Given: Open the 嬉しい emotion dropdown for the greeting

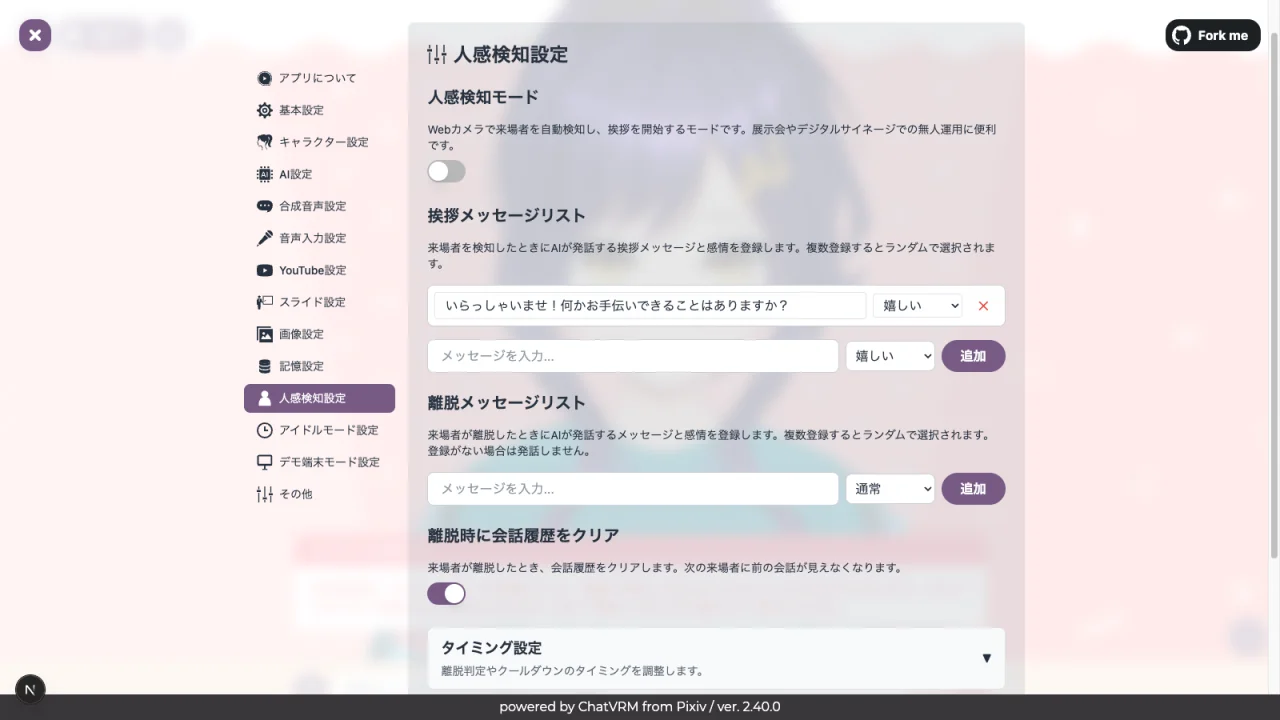Looking at the screenshot, I should point(917,305).
